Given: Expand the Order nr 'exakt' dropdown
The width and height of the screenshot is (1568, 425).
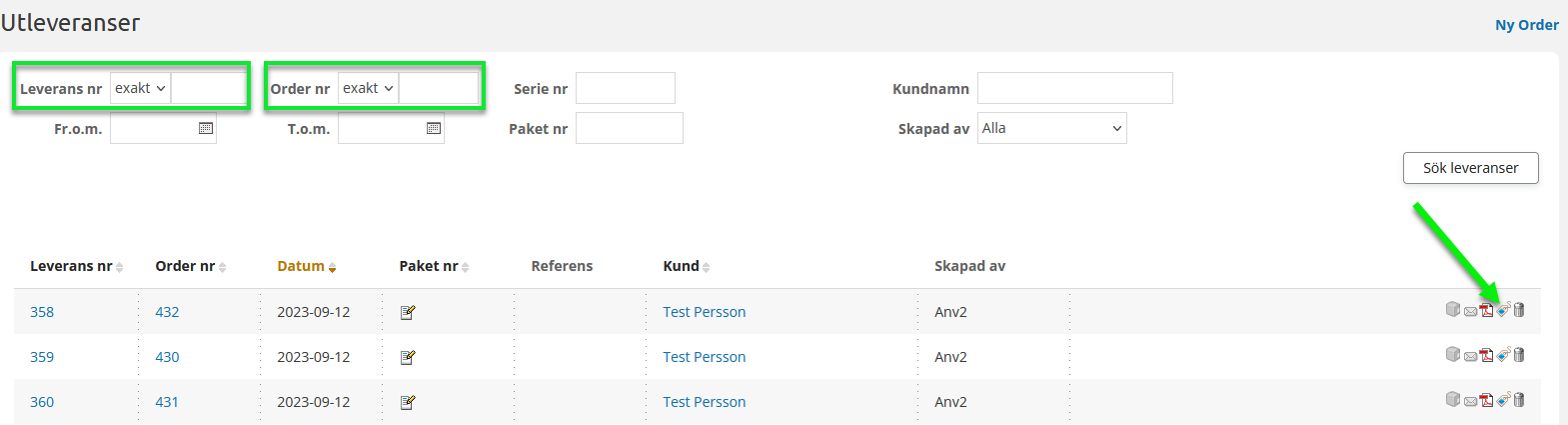Looking at the screenshot, I should [x=368, y=88].
